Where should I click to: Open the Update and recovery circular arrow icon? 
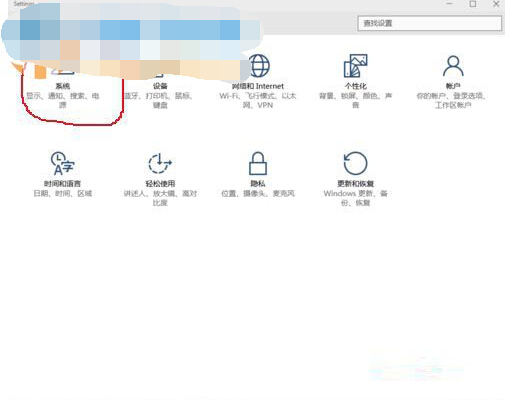pos(355,163)
